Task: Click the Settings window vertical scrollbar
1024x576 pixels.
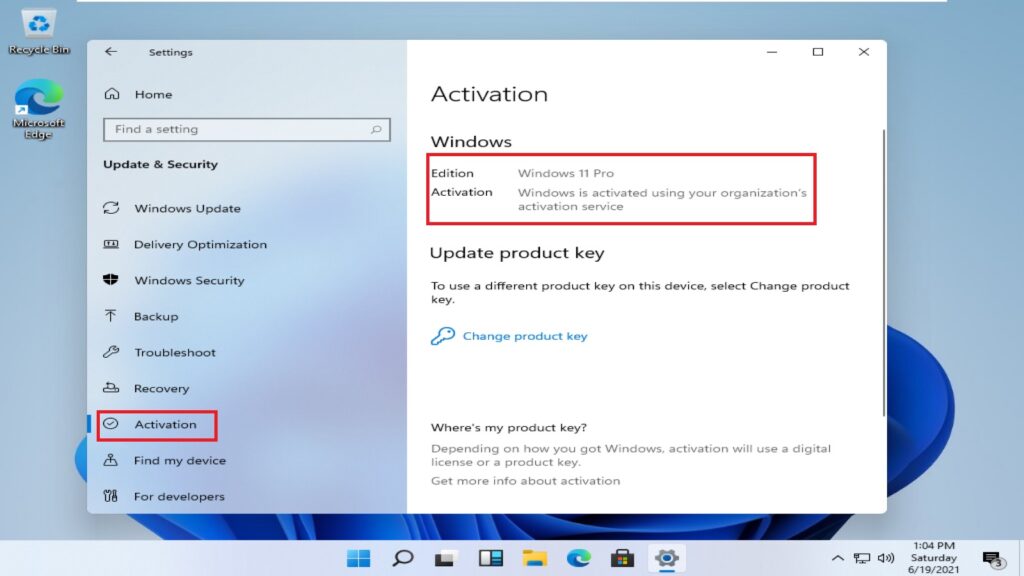Action: coord(884,272)
